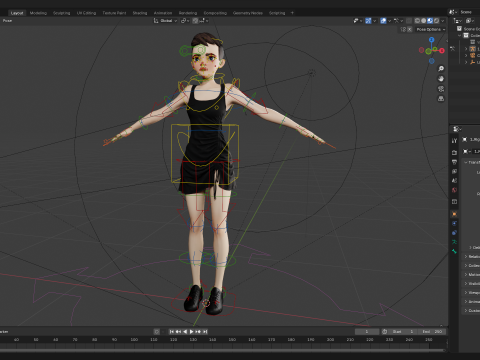This screenshot has width=480, height=360.
Task: Open the scene browse icon in top bar
Action: point(453,12)
